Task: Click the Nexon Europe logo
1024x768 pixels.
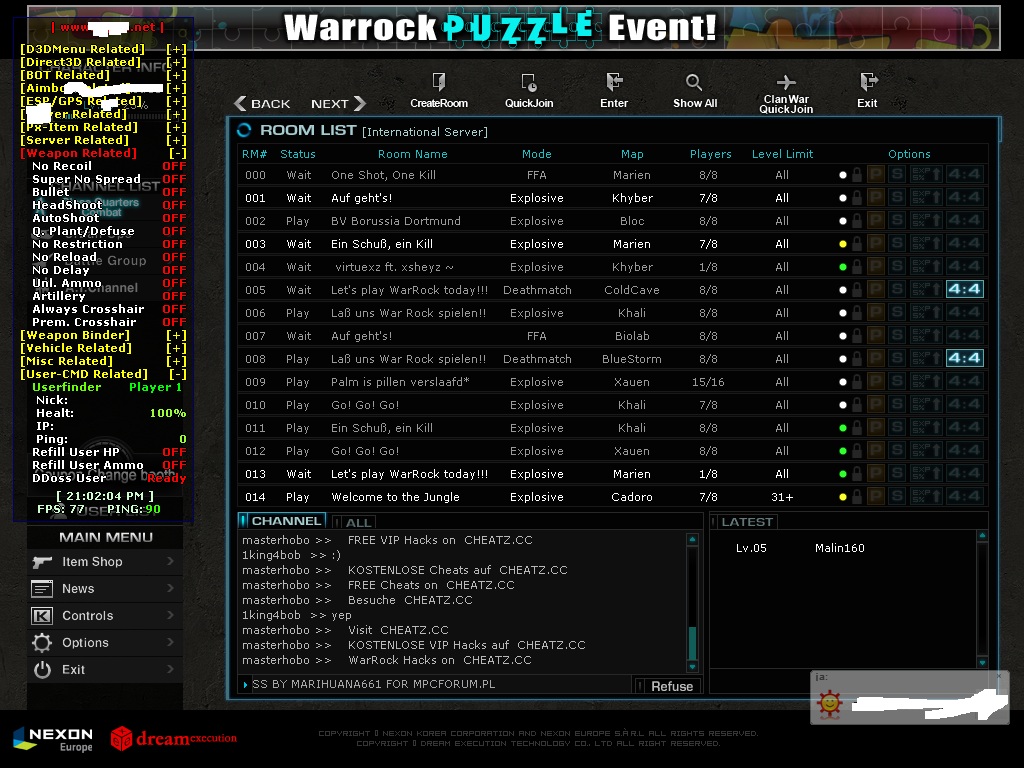Action: [x=53, y=740]
